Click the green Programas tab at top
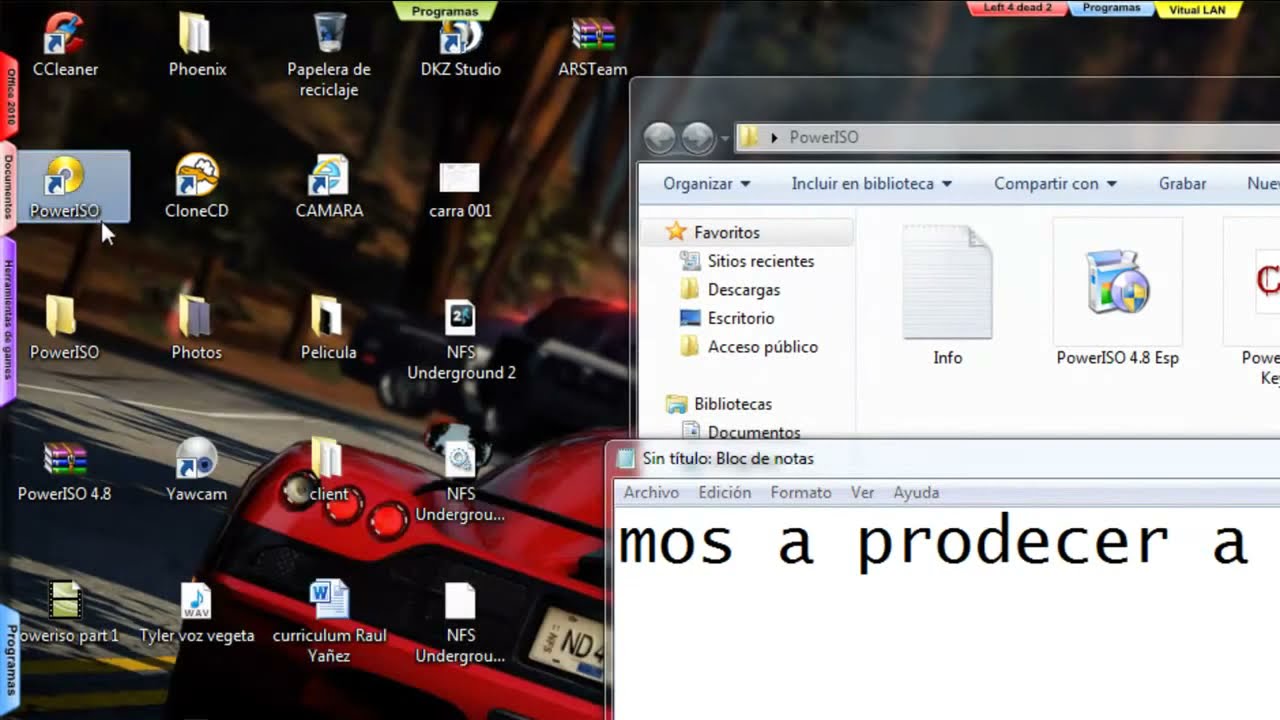The image size is (1280, 720). tap(445, 10)
